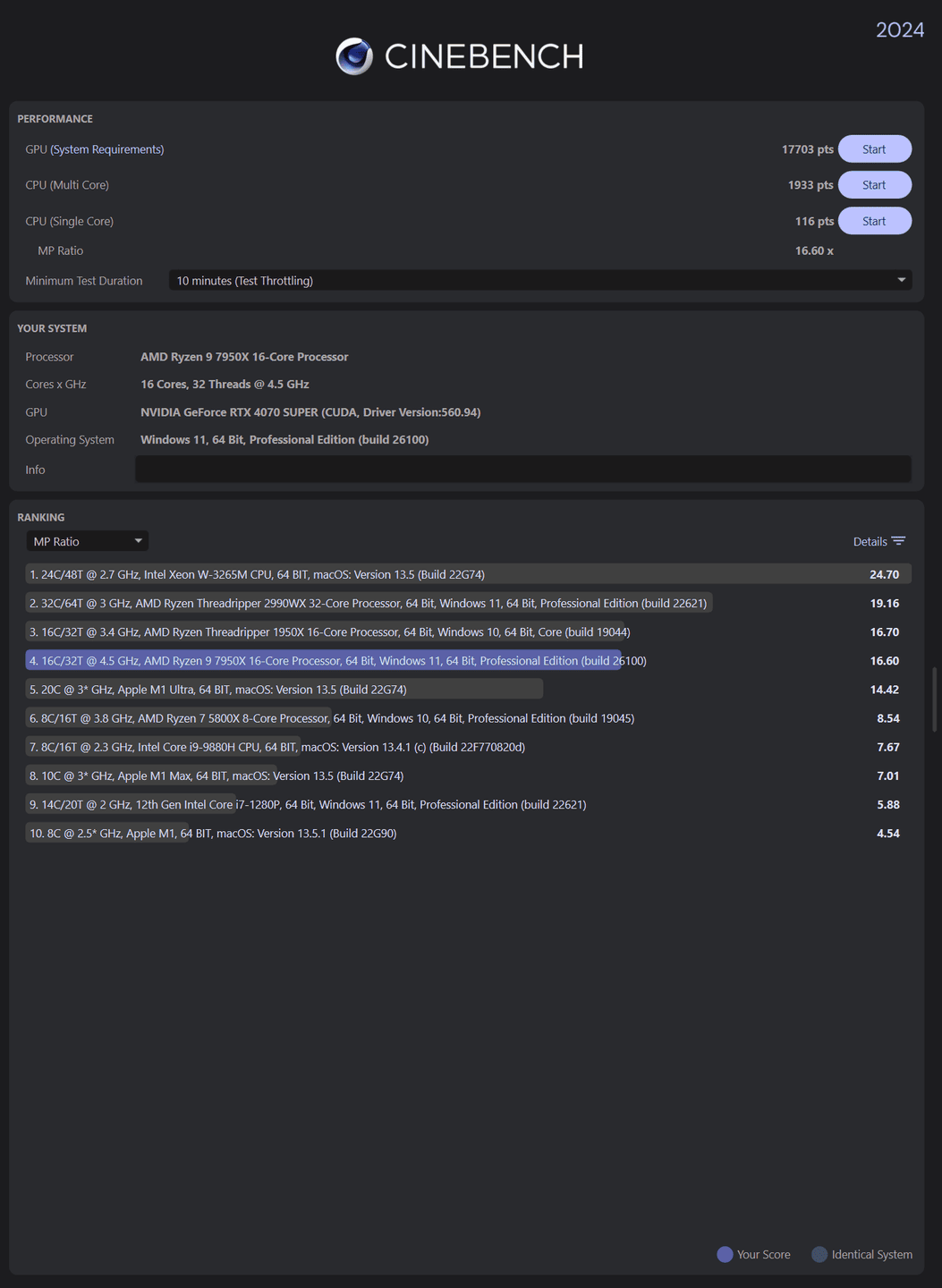Click the Operating System Windows 11 value

coord(284,440)
